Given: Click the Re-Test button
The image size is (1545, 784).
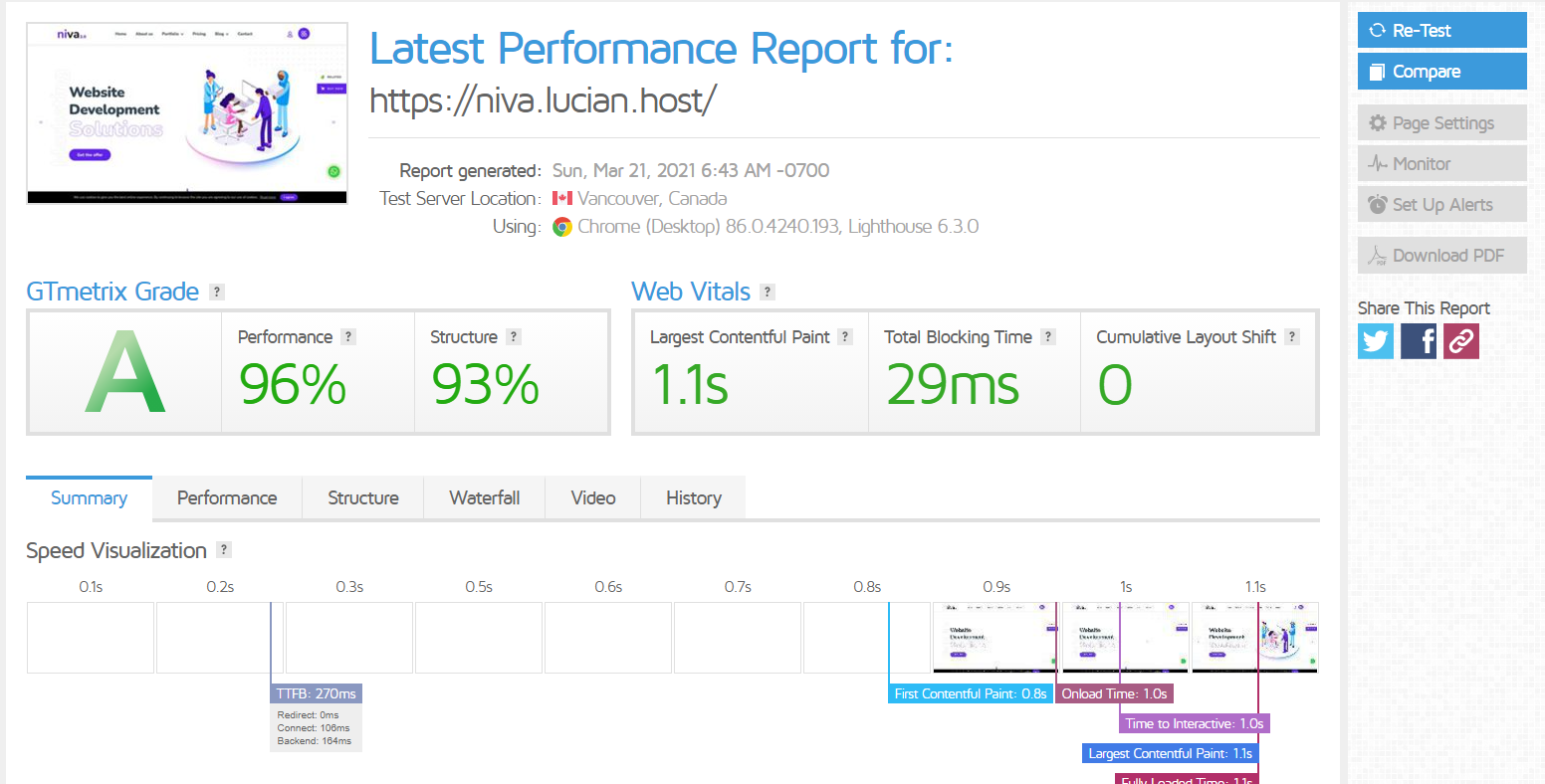Looking at the screenshot, I should pyautogui.click(x=1441, y=30).
